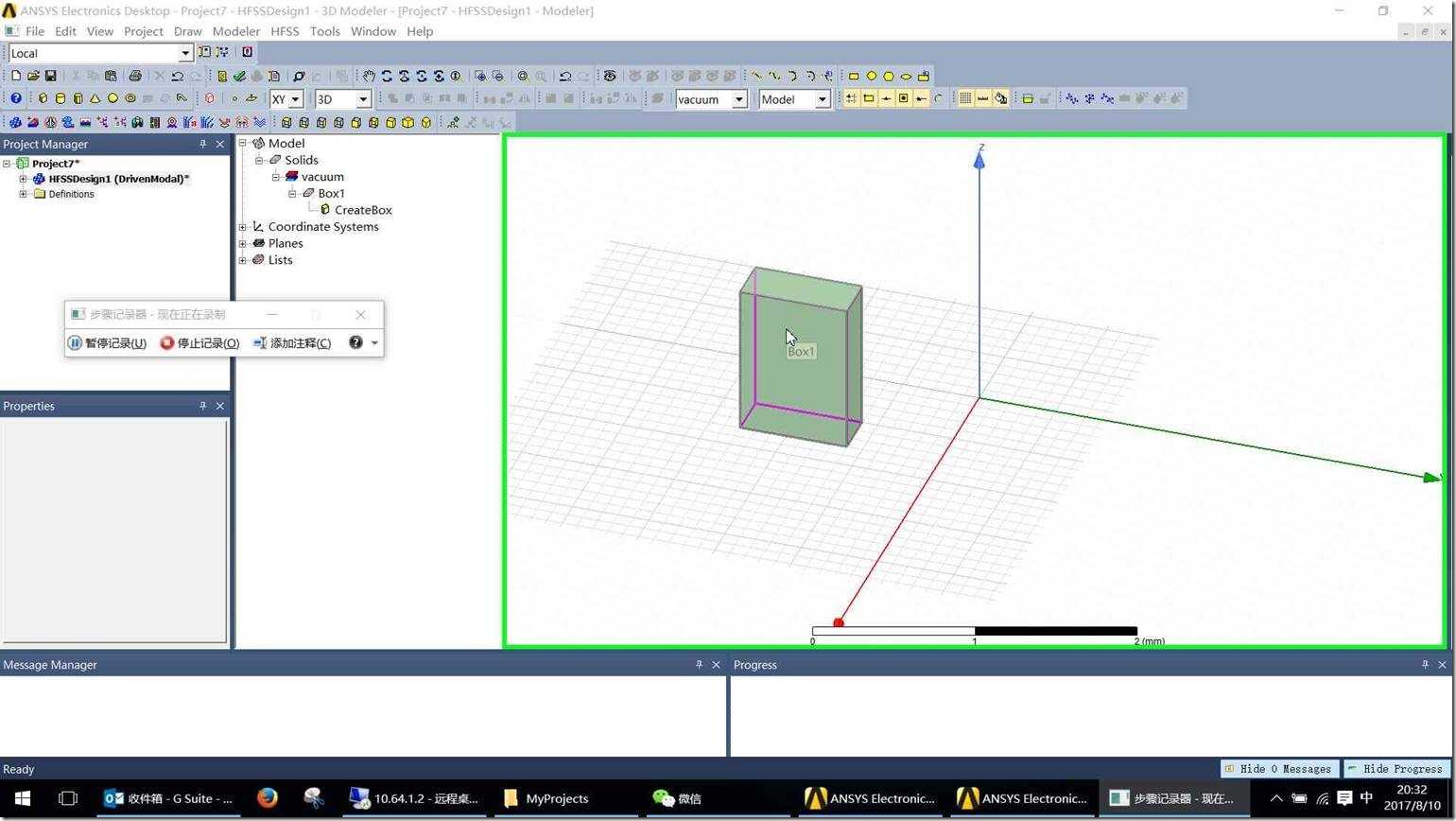This screenshot has height=821, width=1456.
Task: Expand the Definitions folder in Project Manager
Action: (23, 194)
